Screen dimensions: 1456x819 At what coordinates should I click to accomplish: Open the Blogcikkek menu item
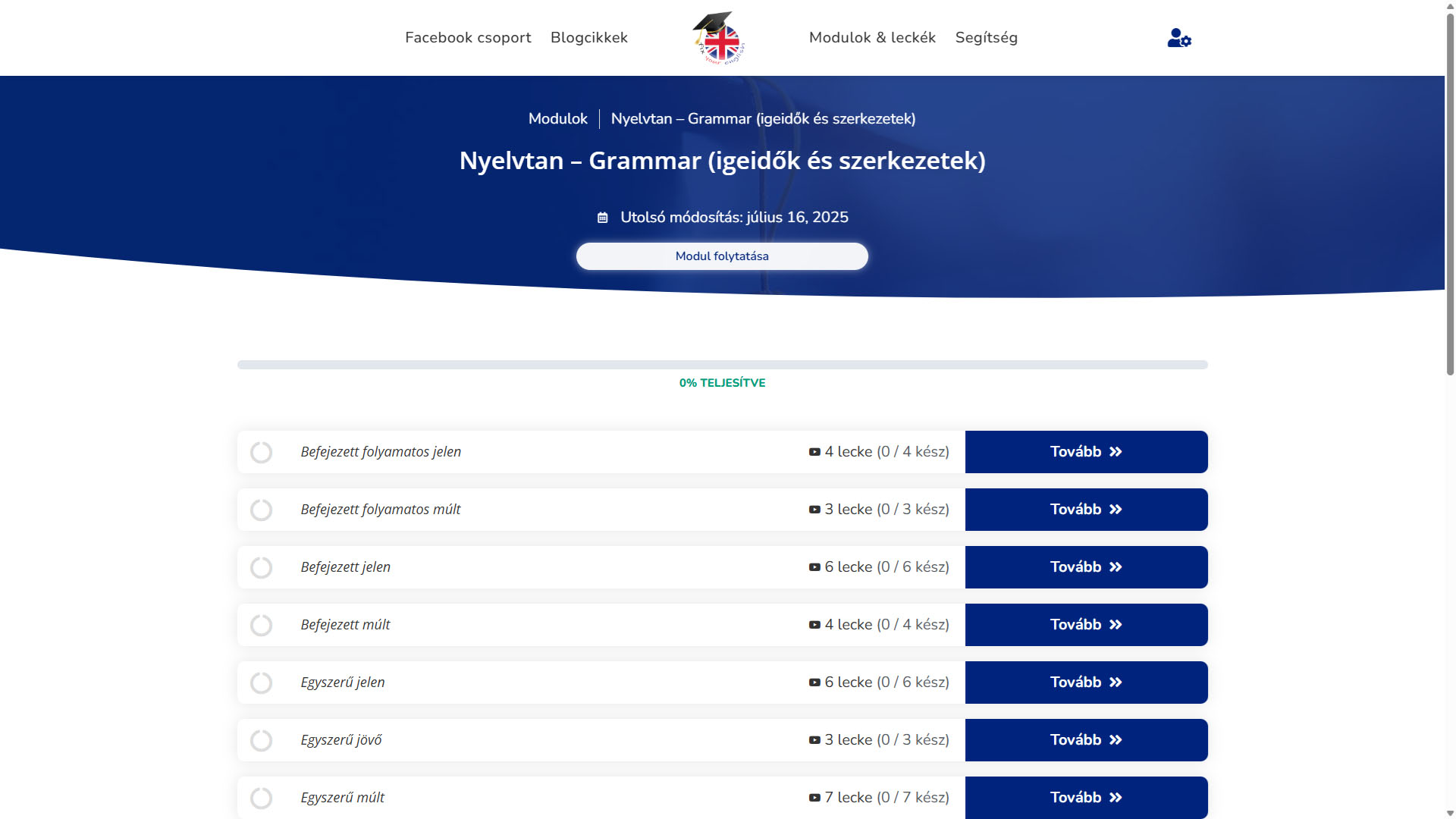pyautogui.click(x=589, y=38)
